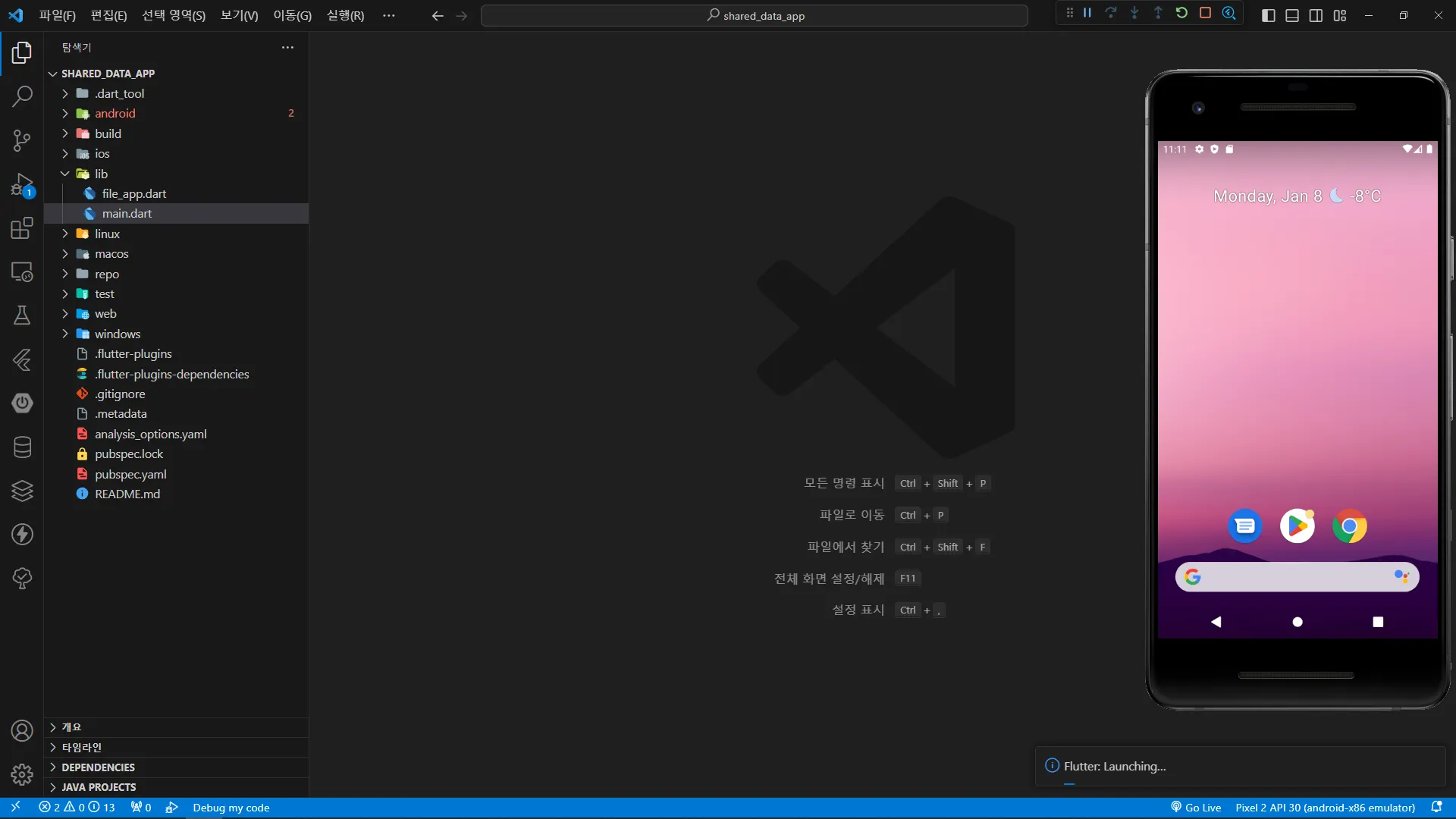The width and height of the screenshot is (1456, 819).
Task: Open Flutter DevTools widget inspector icon
Action: pyautogui.click(x=1229, y=13)
